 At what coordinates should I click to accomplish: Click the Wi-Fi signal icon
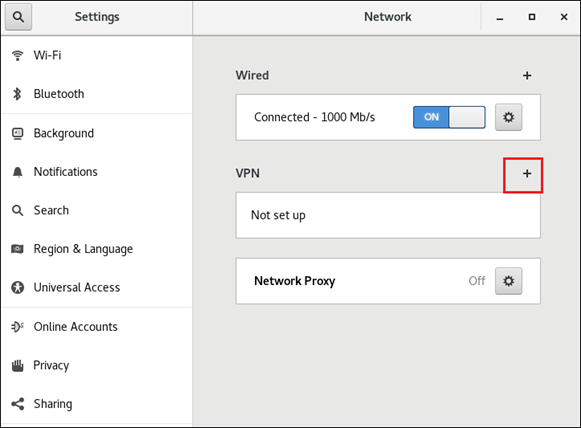coord(17,56)
